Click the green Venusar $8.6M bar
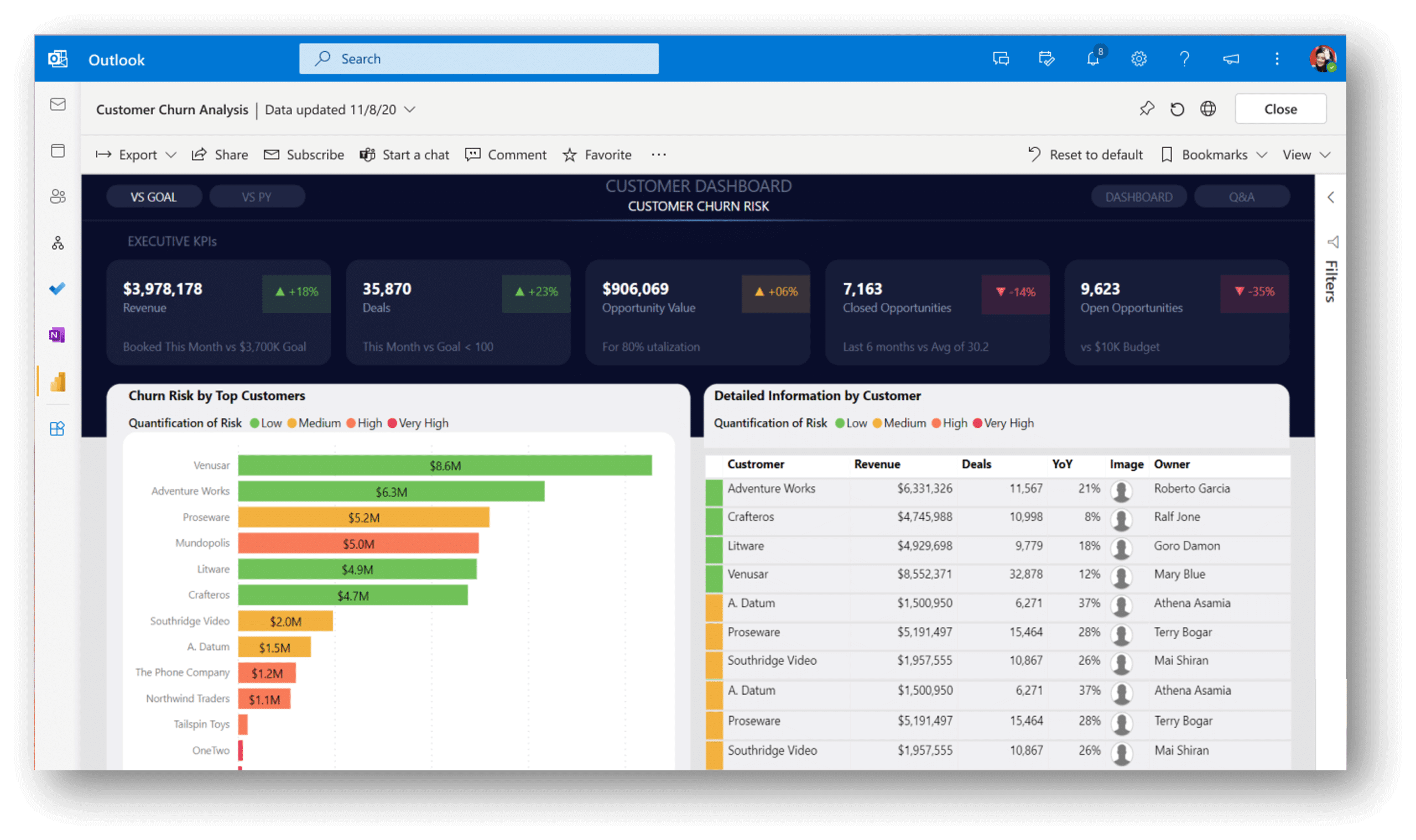1416x840 pixels. pos(445,465)
